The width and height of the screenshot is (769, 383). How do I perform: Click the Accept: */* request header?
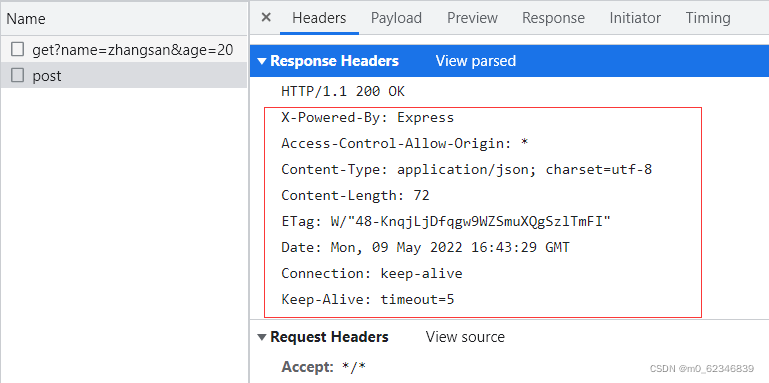pyautogui.click(x=324, y=367)
